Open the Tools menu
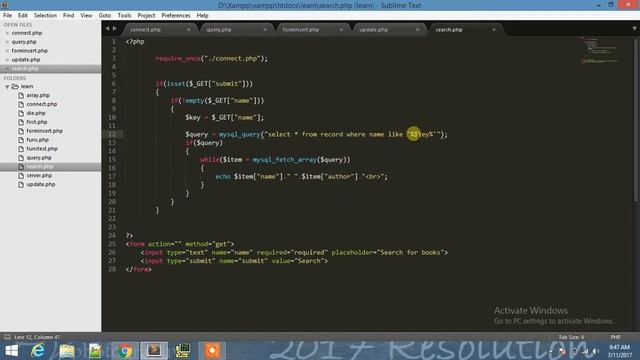The width and height of the screenshot is (640, 360). 124,16
